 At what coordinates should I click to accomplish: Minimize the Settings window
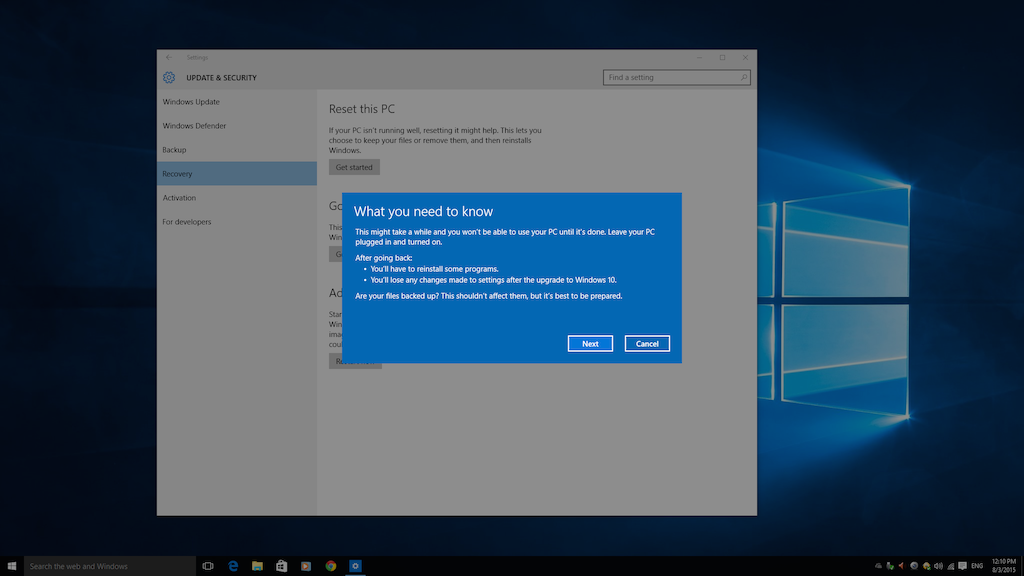click(699, 57)
